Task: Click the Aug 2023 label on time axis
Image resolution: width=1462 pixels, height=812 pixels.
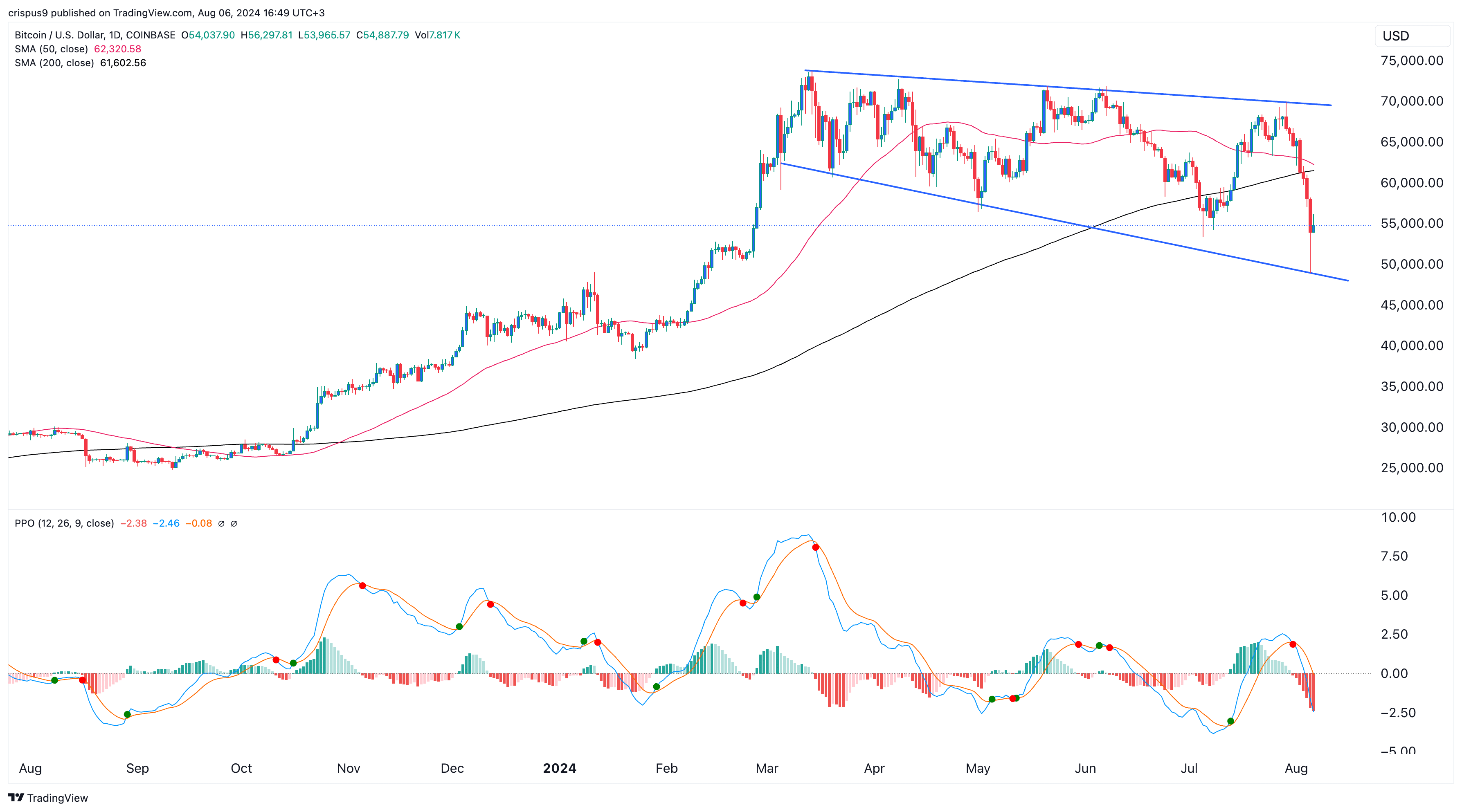Action: coord(31,768)
